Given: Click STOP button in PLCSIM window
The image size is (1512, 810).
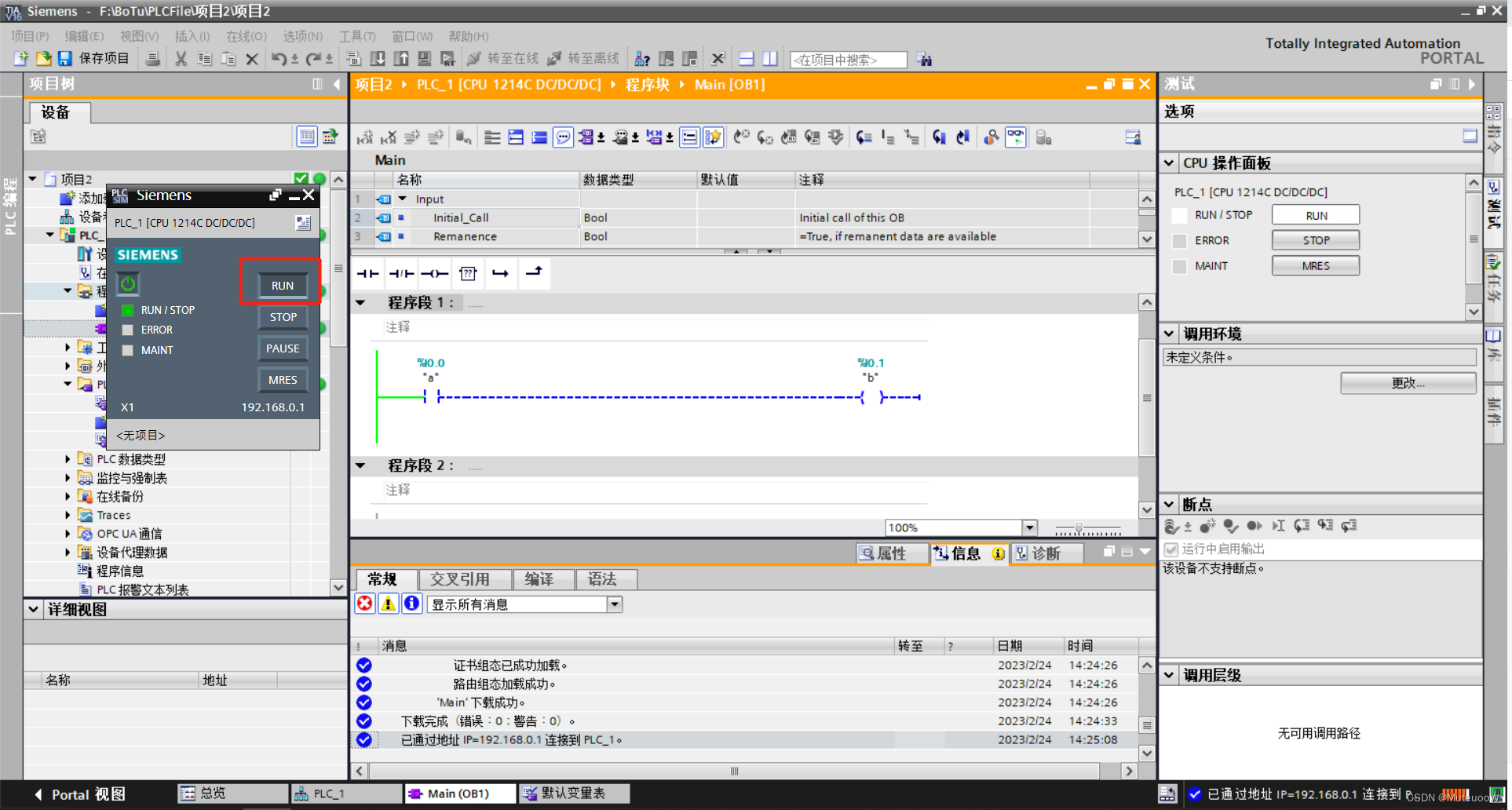Looking at the screenshot, I should tap(283, 317).
